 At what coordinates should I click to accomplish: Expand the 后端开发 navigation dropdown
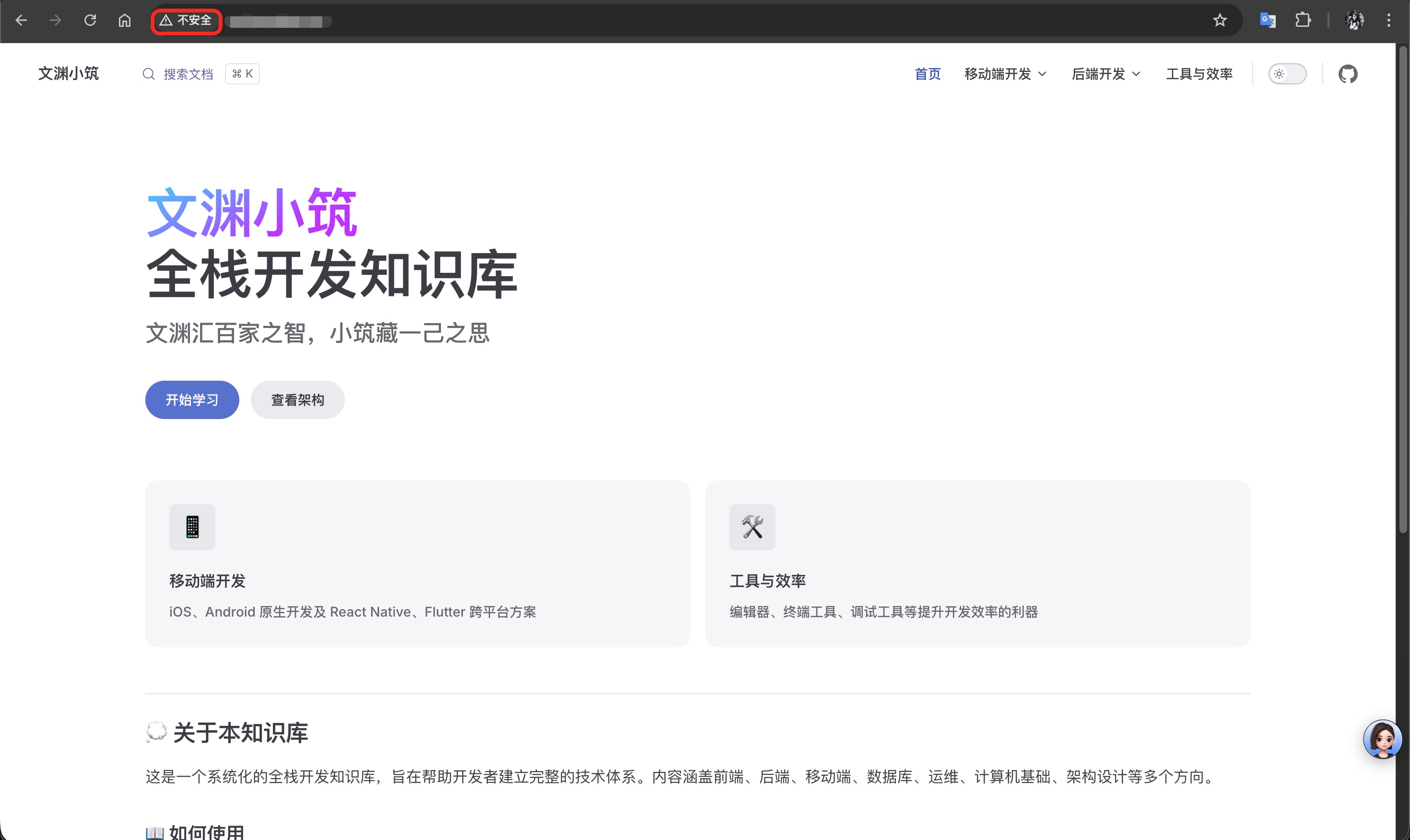1106,73
